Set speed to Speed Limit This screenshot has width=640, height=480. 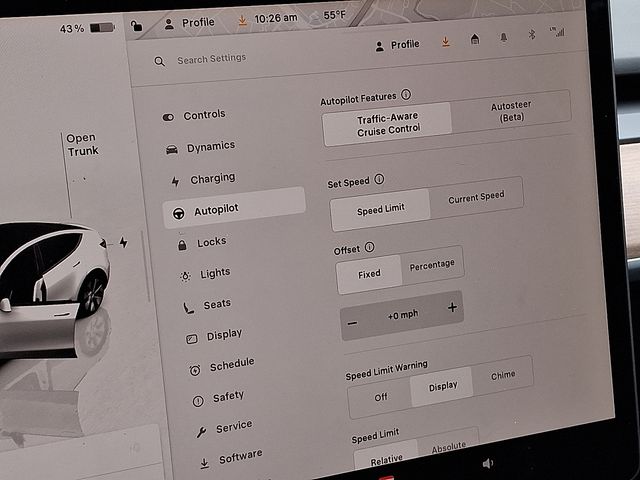pos(380,210)
